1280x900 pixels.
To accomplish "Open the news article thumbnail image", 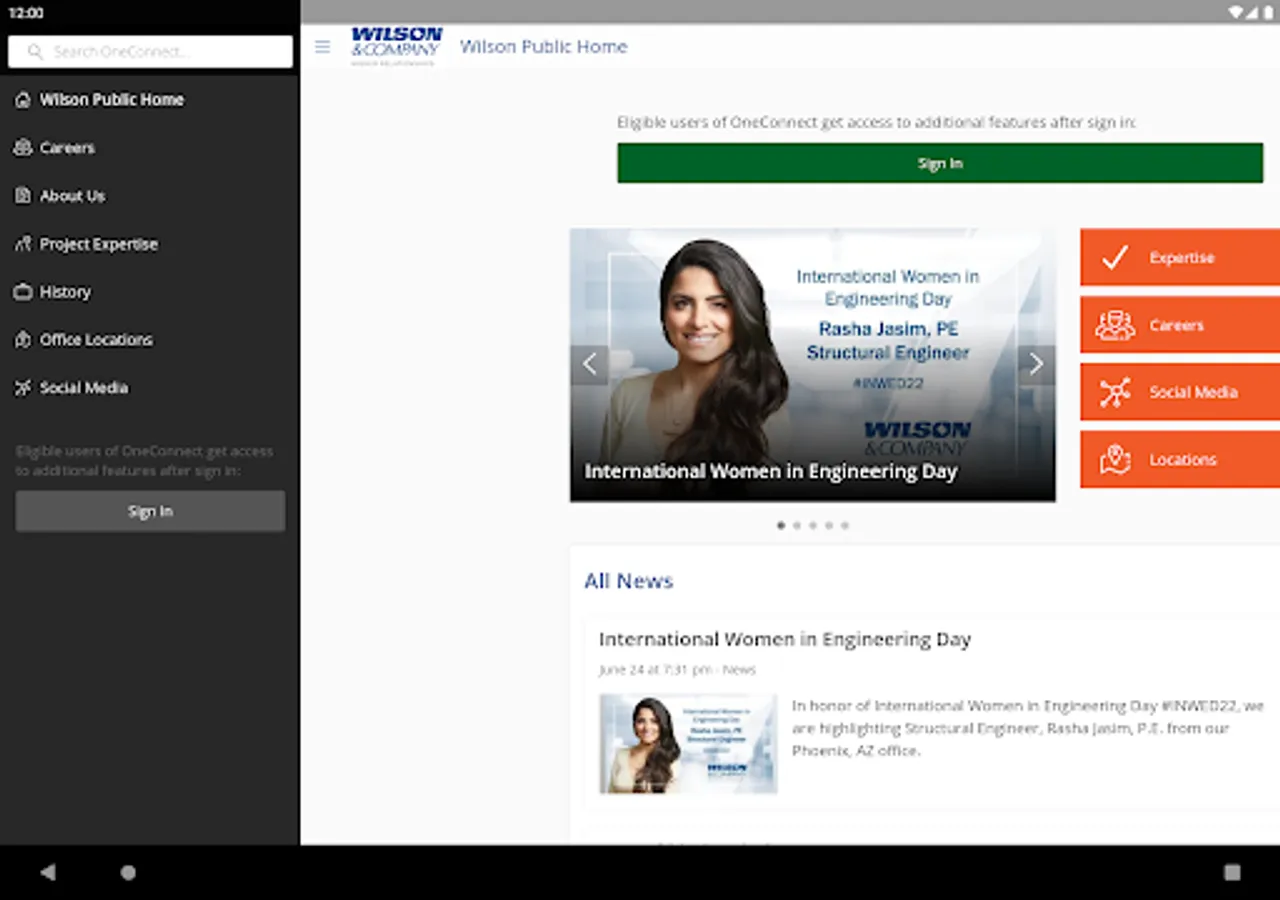I will pos(688,744).
